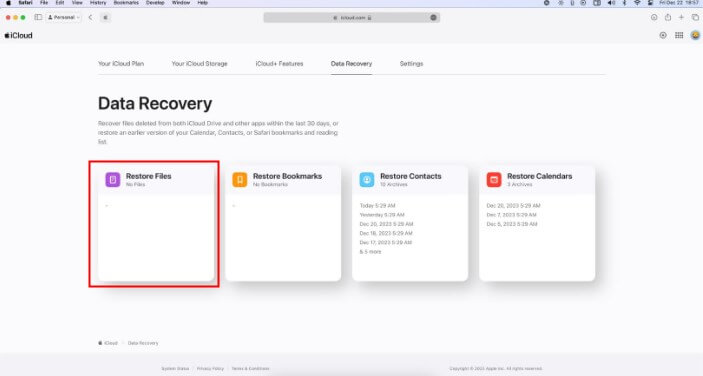703x376 pixels.
Task: Click '& 5 more' in Restore Contacts
Action: tap(370, 252)
